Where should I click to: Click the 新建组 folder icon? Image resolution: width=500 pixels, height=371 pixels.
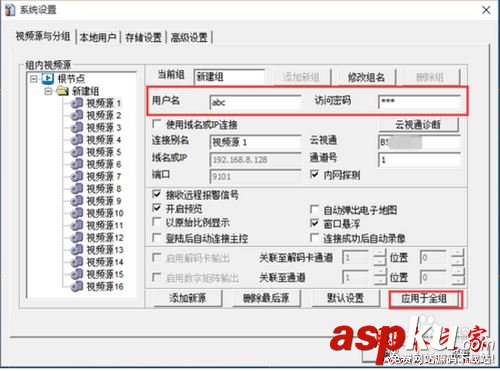tap(62, 91)
